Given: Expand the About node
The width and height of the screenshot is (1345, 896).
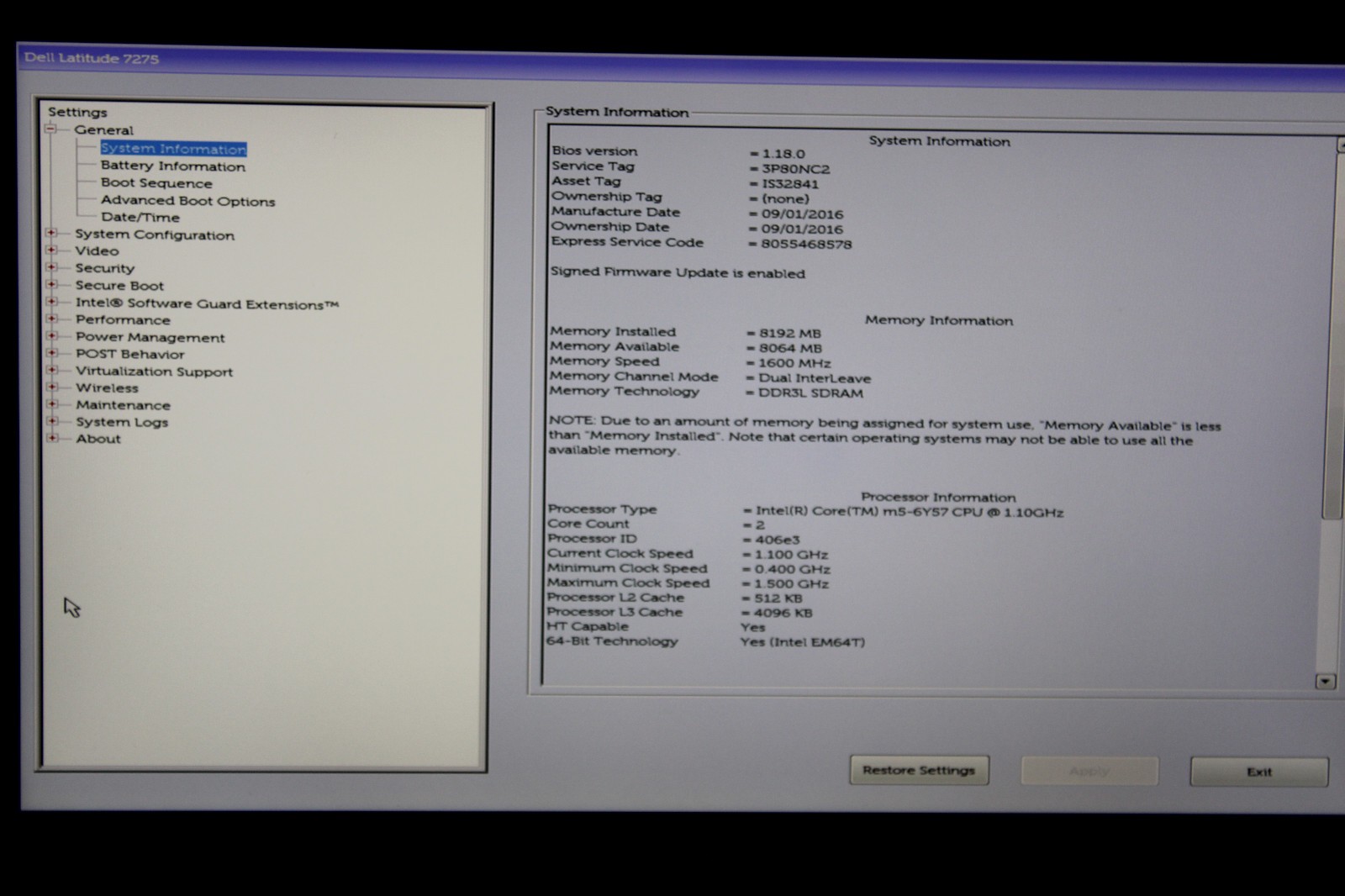Looking at the screenshot, I should (51, 437).
